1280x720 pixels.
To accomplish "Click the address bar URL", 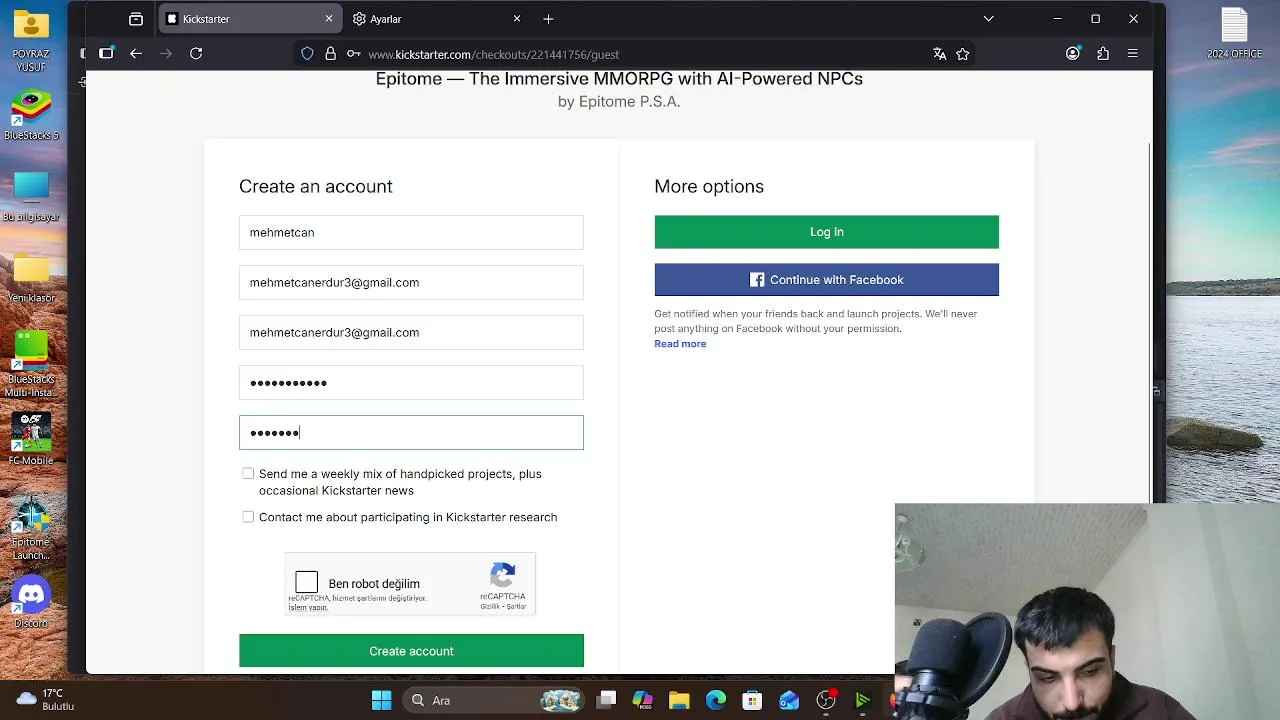I will (x=493, y=54).
